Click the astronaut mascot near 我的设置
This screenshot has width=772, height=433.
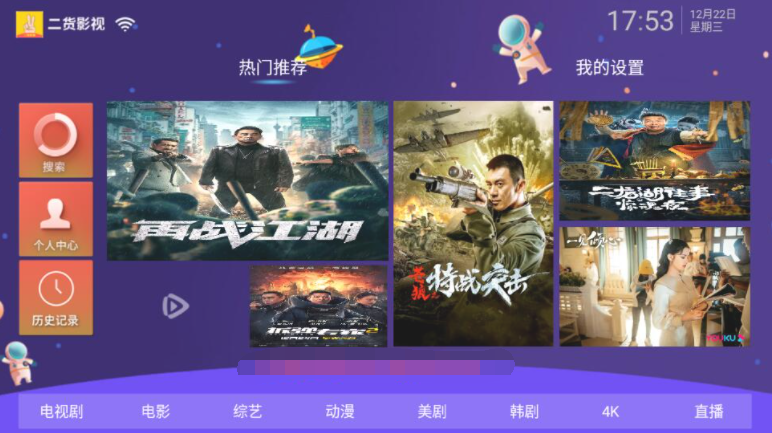(521, 48)
